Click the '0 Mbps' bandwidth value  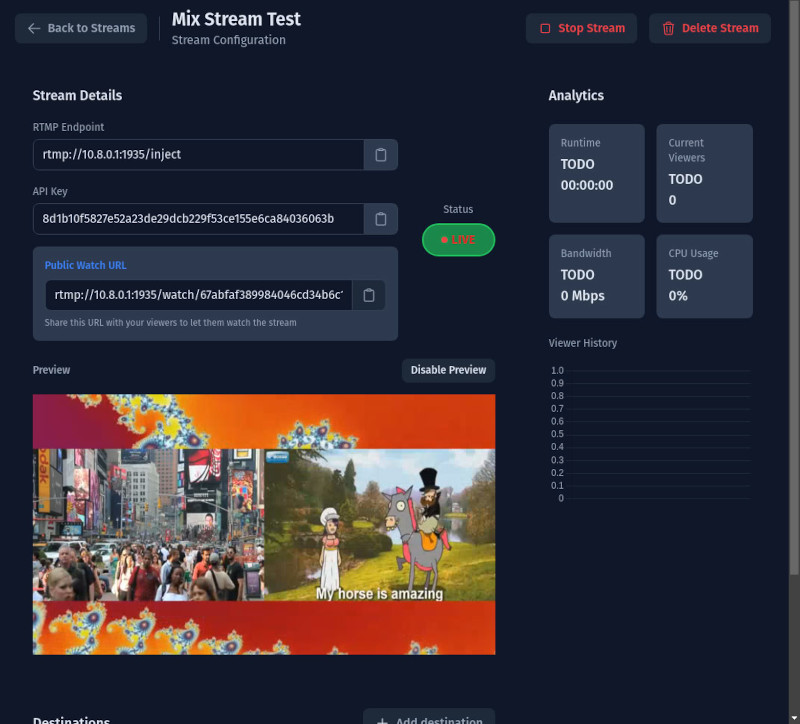583,296
